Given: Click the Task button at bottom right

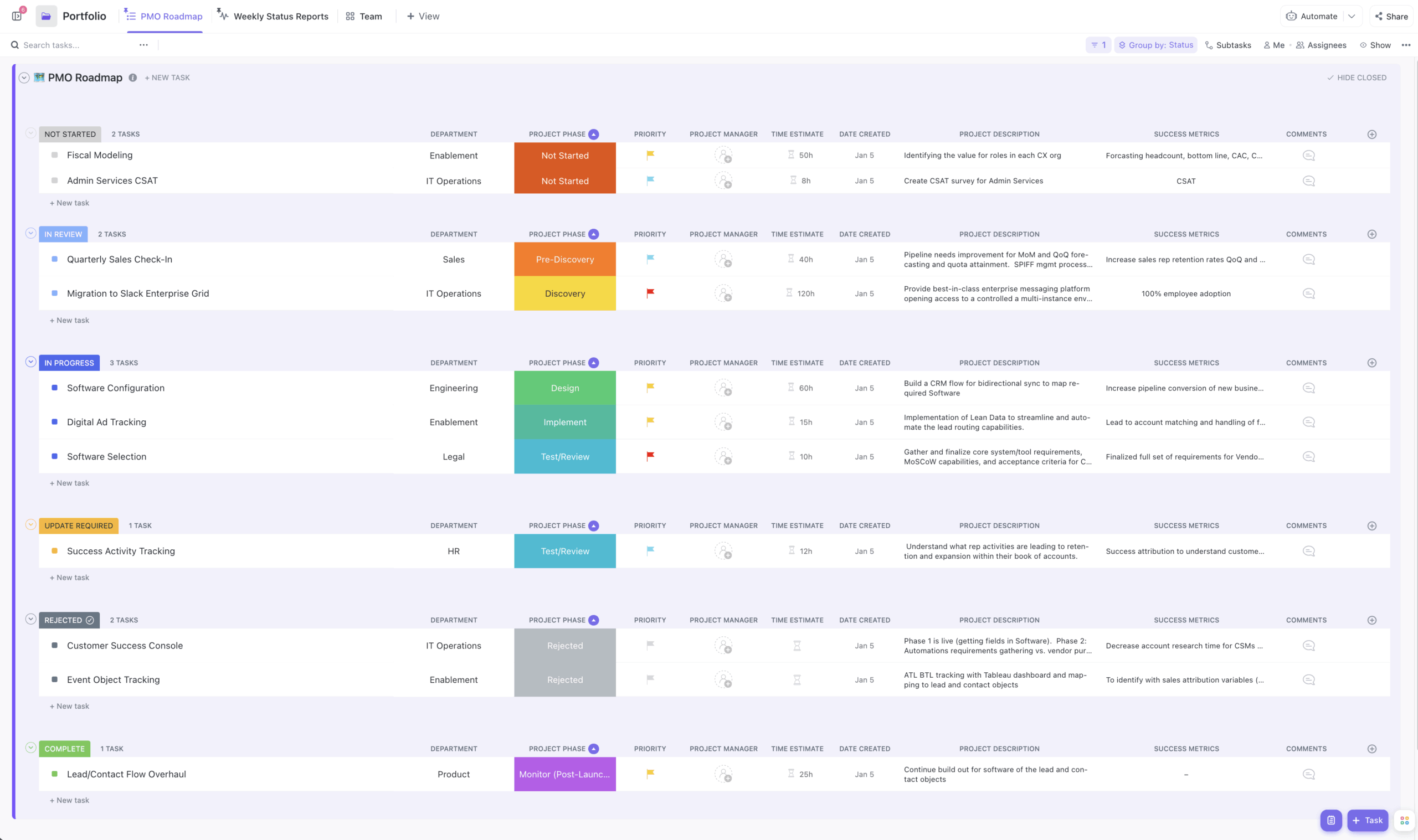Looking at the screenshot, I should 1368,820.
